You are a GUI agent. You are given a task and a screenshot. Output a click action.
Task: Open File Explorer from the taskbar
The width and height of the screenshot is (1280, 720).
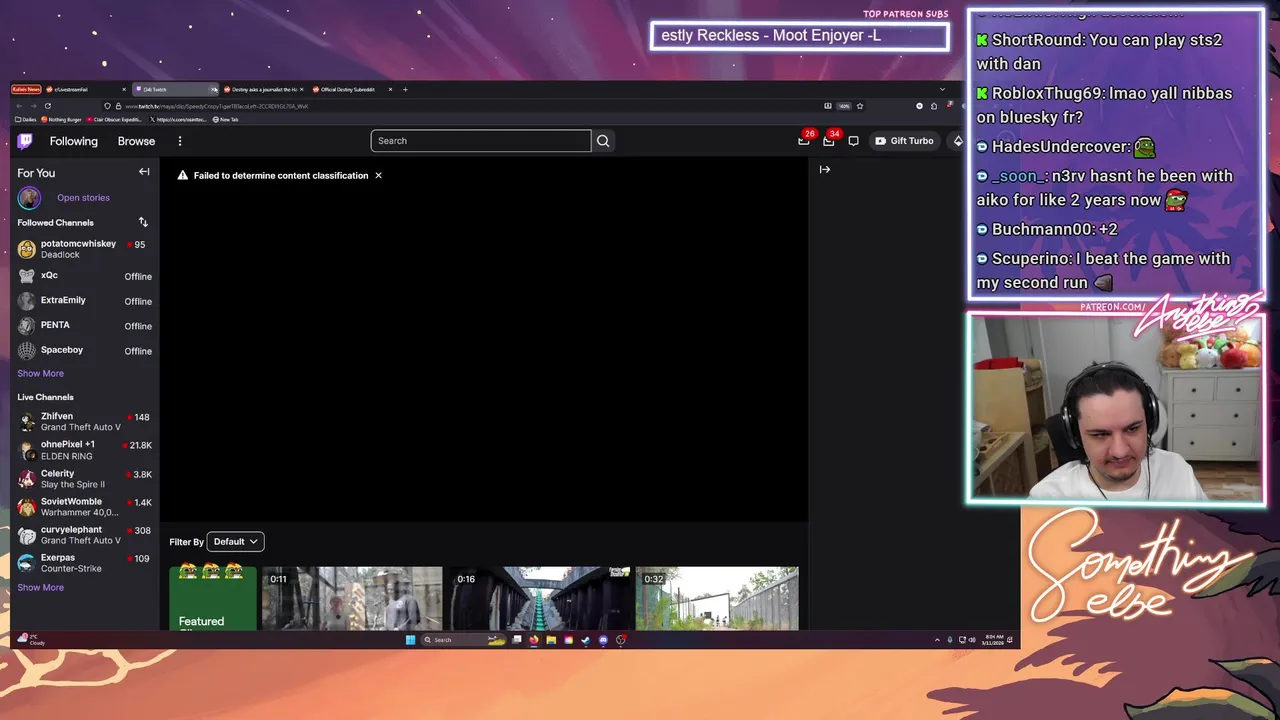[551, 640]
